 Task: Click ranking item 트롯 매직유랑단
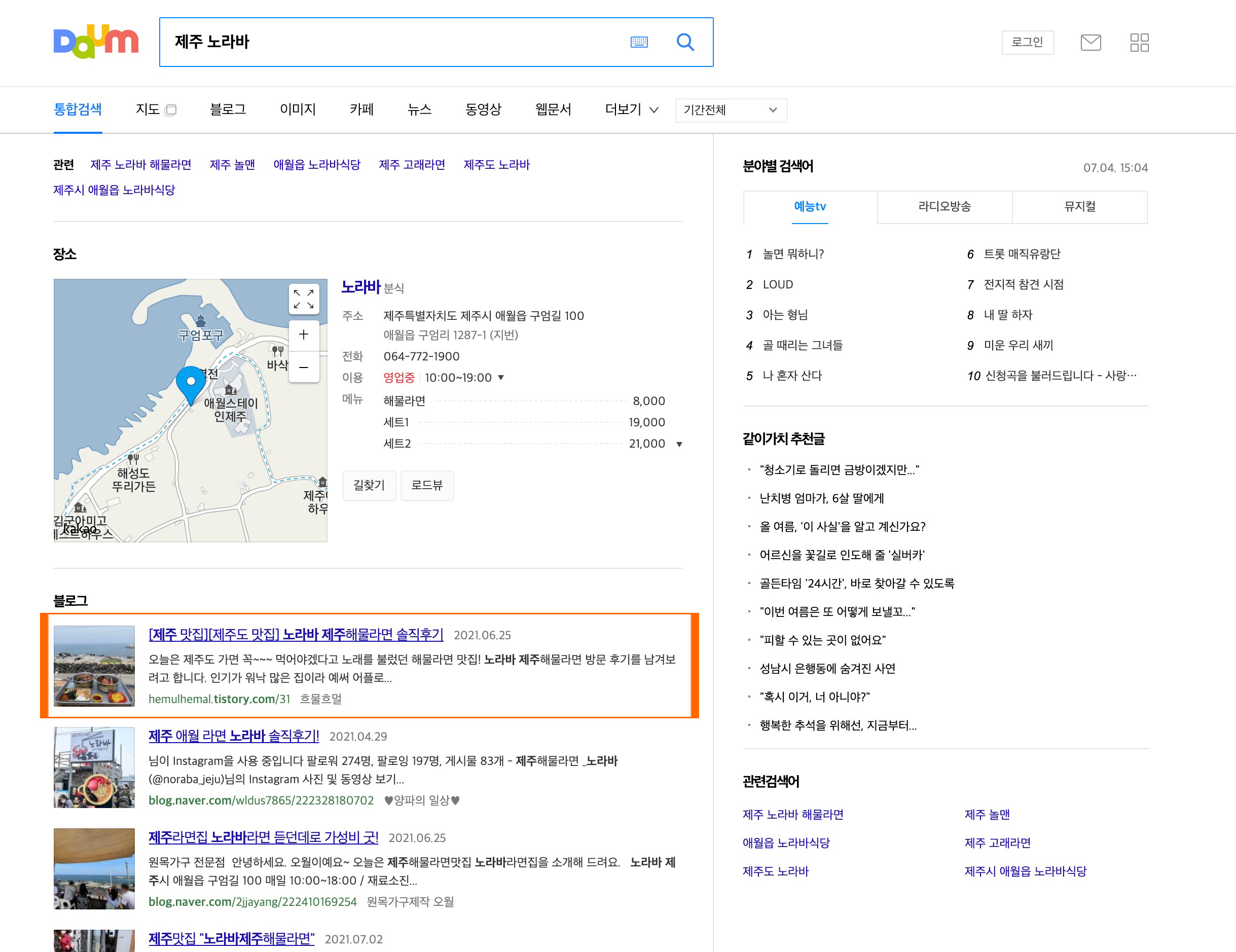click(x=1022, y=254)
